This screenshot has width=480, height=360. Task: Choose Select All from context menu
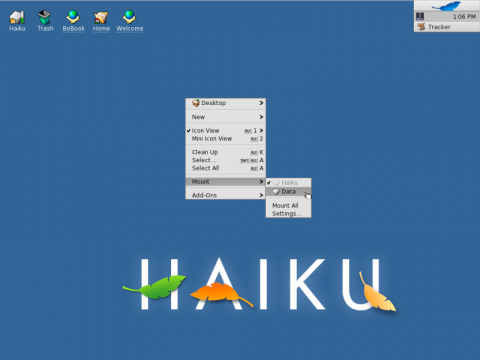(226, 168)
